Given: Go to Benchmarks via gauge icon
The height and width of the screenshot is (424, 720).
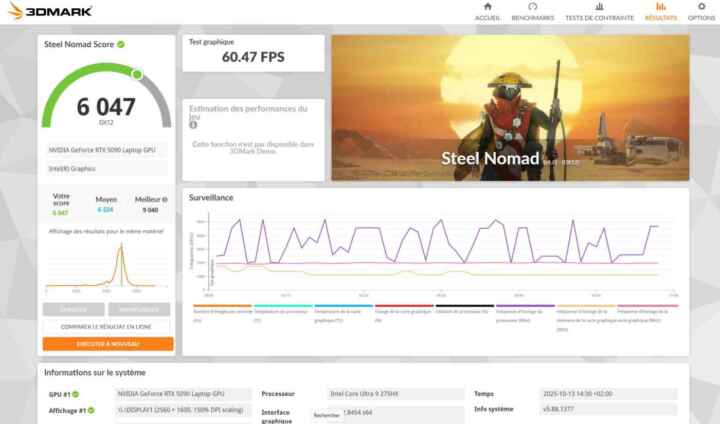Looking at the screenshot, I should pos(533,7).
